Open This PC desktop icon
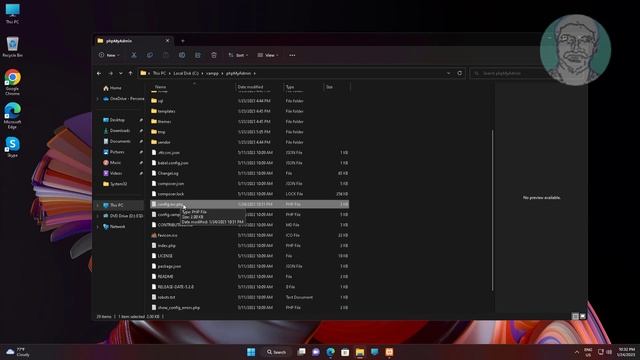Screen dimensions: 640x360 [x=12, y=13]
